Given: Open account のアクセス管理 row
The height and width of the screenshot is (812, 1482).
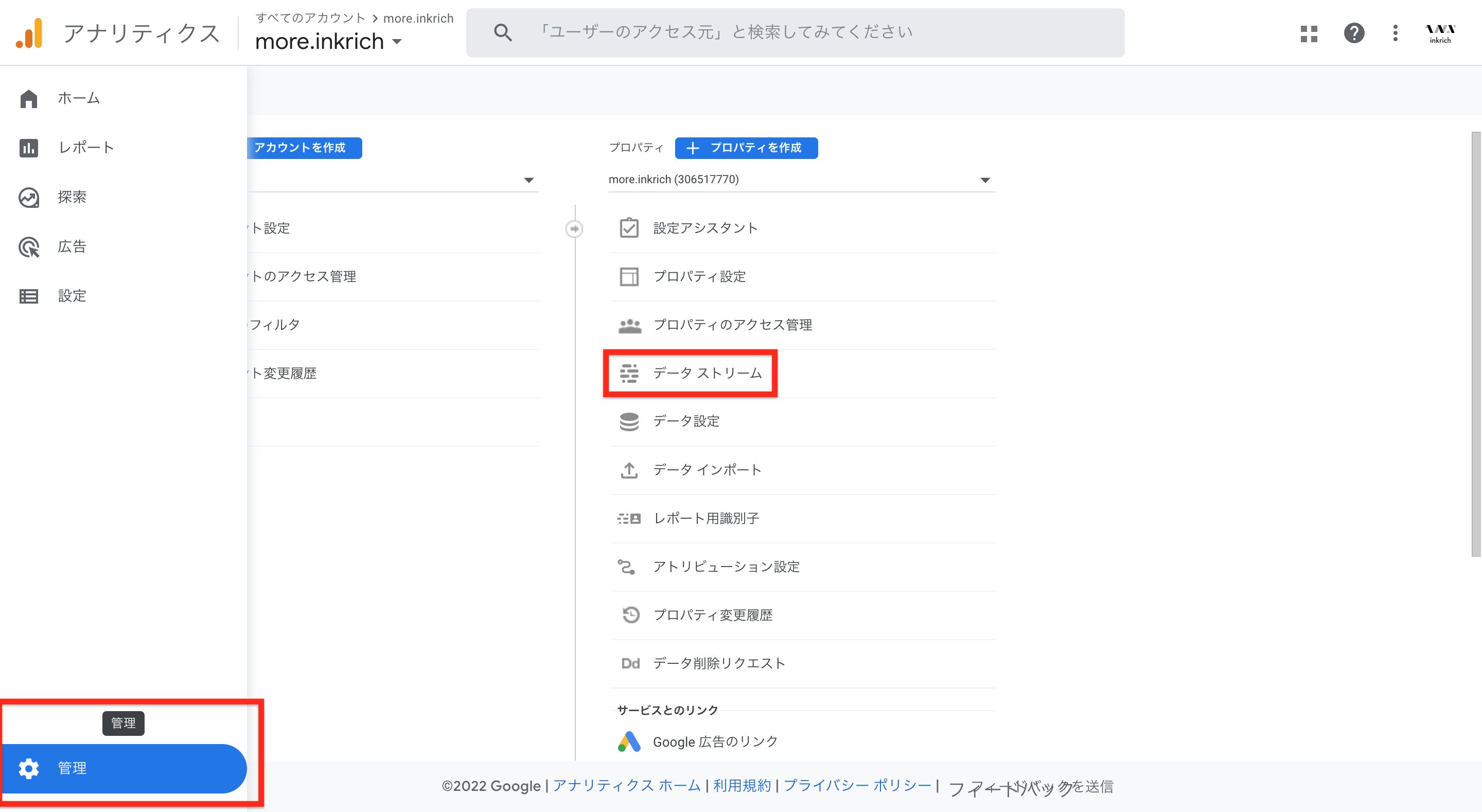Looking at the screenshot, I should pos(393,277).
